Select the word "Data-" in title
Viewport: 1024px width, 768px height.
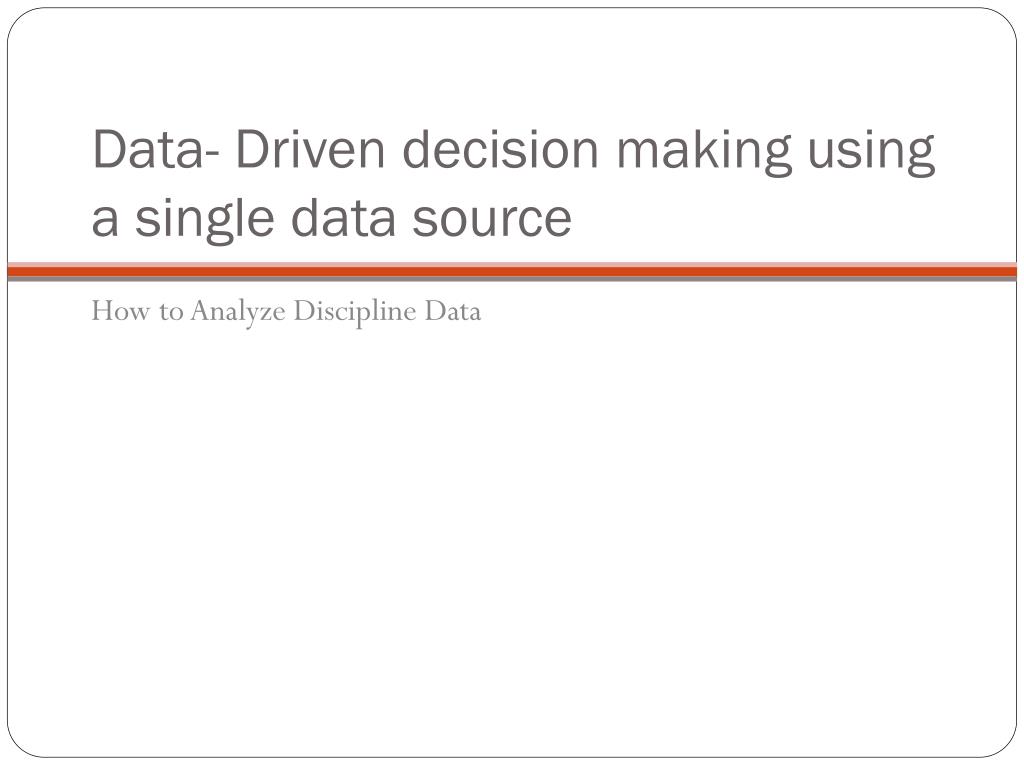[x=157, y=150]
